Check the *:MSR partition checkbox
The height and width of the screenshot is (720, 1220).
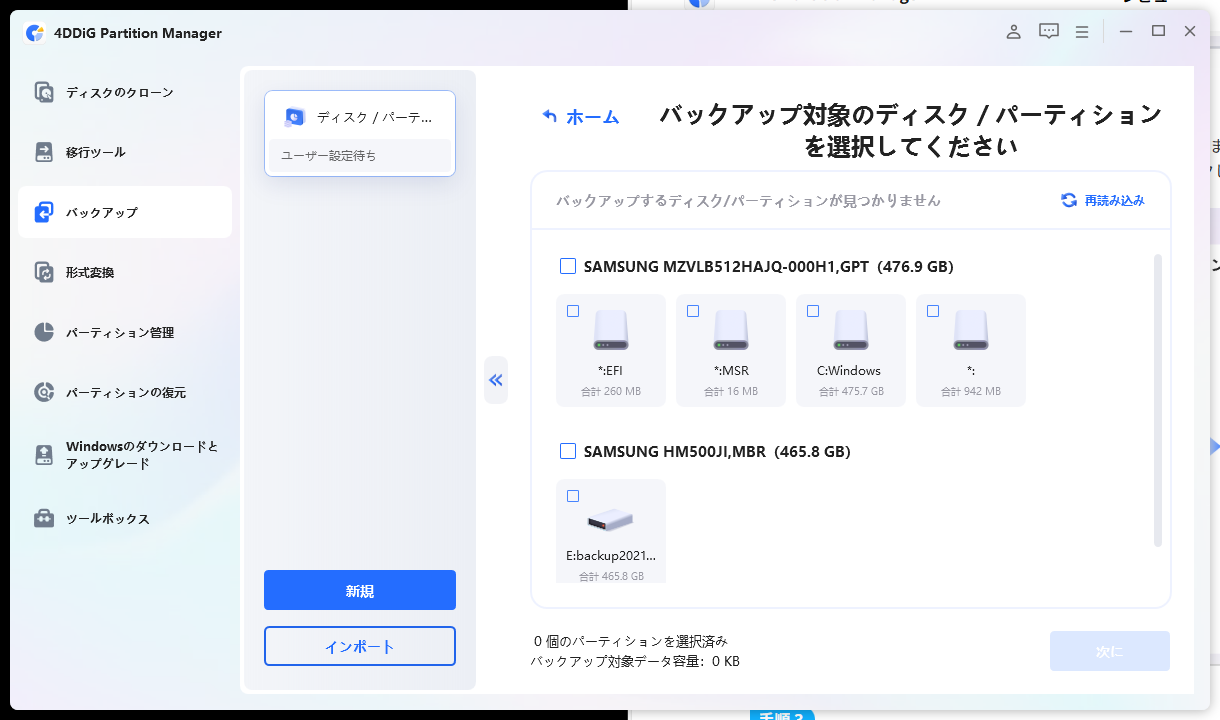(x=693, y=311)
